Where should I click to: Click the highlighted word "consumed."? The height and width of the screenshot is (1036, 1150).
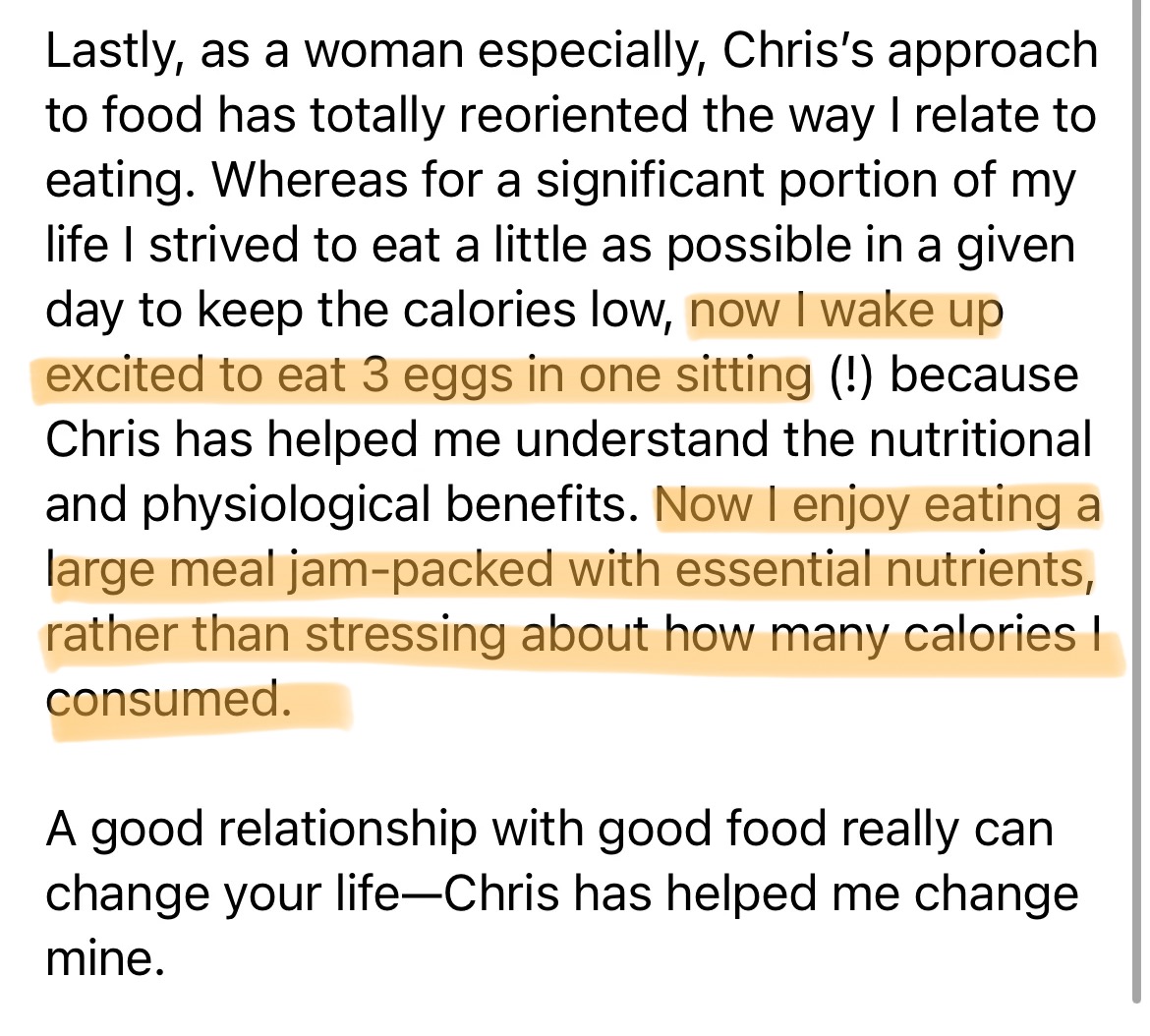click(x=169, y=699)
